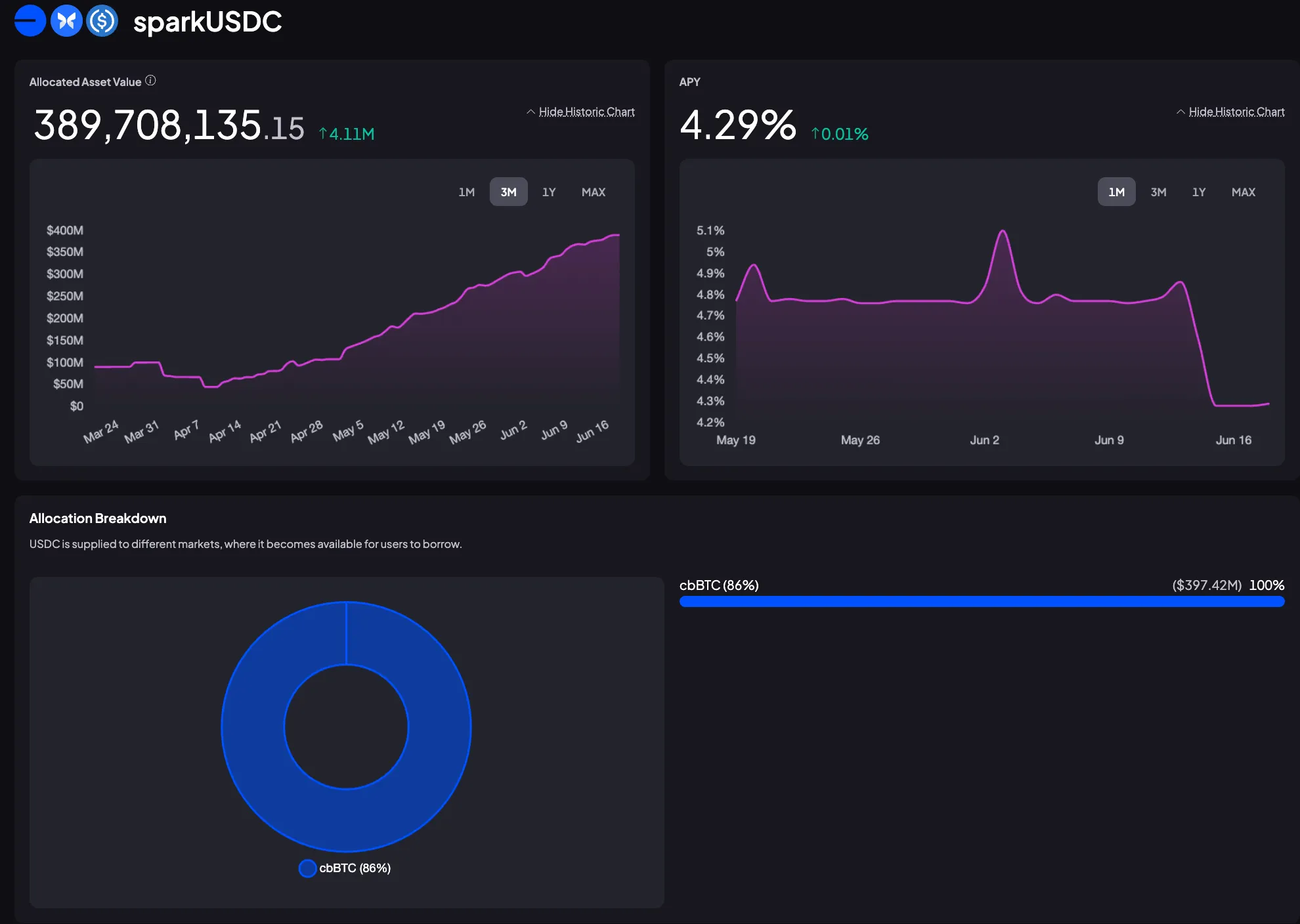Click the green up-arrow 4.11M change indicator
Screen dimensions: 1300x924
pos(347,134)
